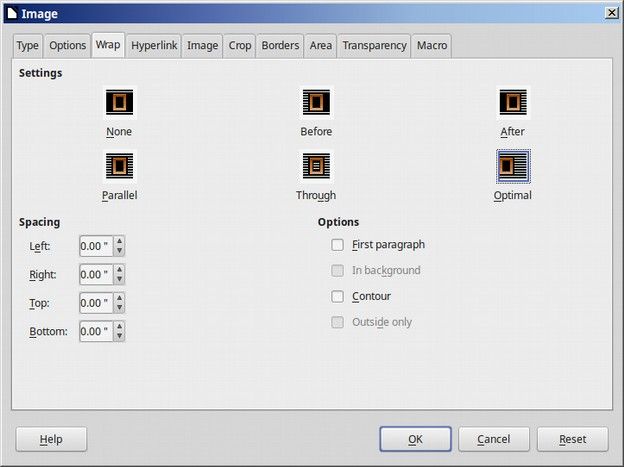Go to the Hyperlink tab
This screenshot has width=624, height=467.
point(154,46)
